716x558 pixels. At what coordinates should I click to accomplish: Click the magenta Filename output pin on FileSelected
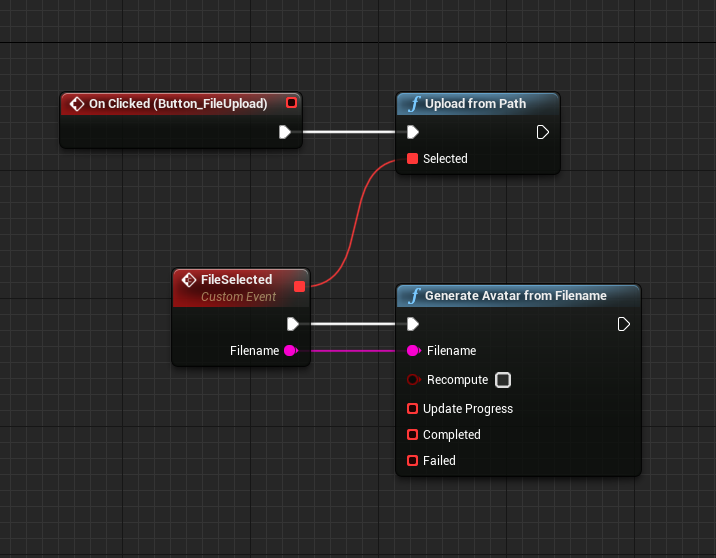point(291,351)
